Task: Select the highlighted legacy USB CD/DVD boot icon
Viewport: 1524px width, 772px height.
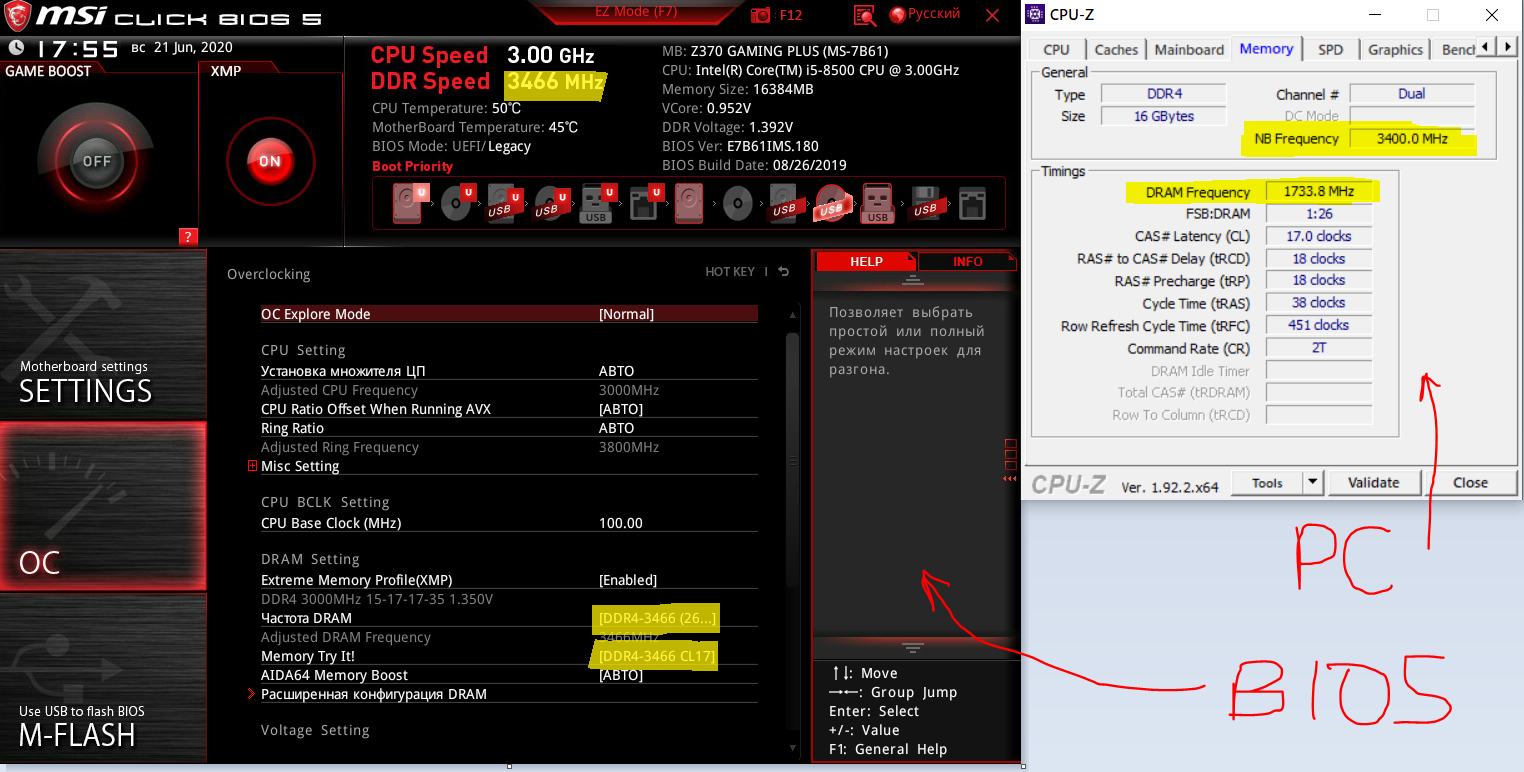Action: (x=831, y=203)
